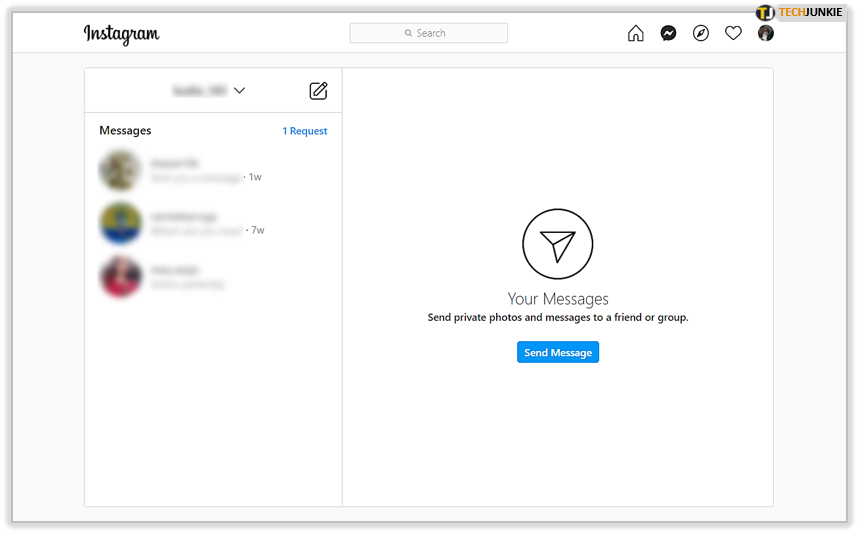Image resolution: width=859 pixels, height=534 pixels.
Task: Select the third conversation's red avatar
Action: [x=120, y=277]
